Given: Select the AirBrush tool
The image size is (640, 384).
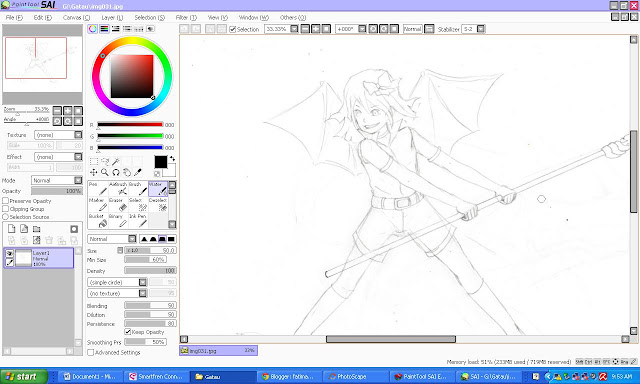Looking at the screenshot, I should [118, 189].
